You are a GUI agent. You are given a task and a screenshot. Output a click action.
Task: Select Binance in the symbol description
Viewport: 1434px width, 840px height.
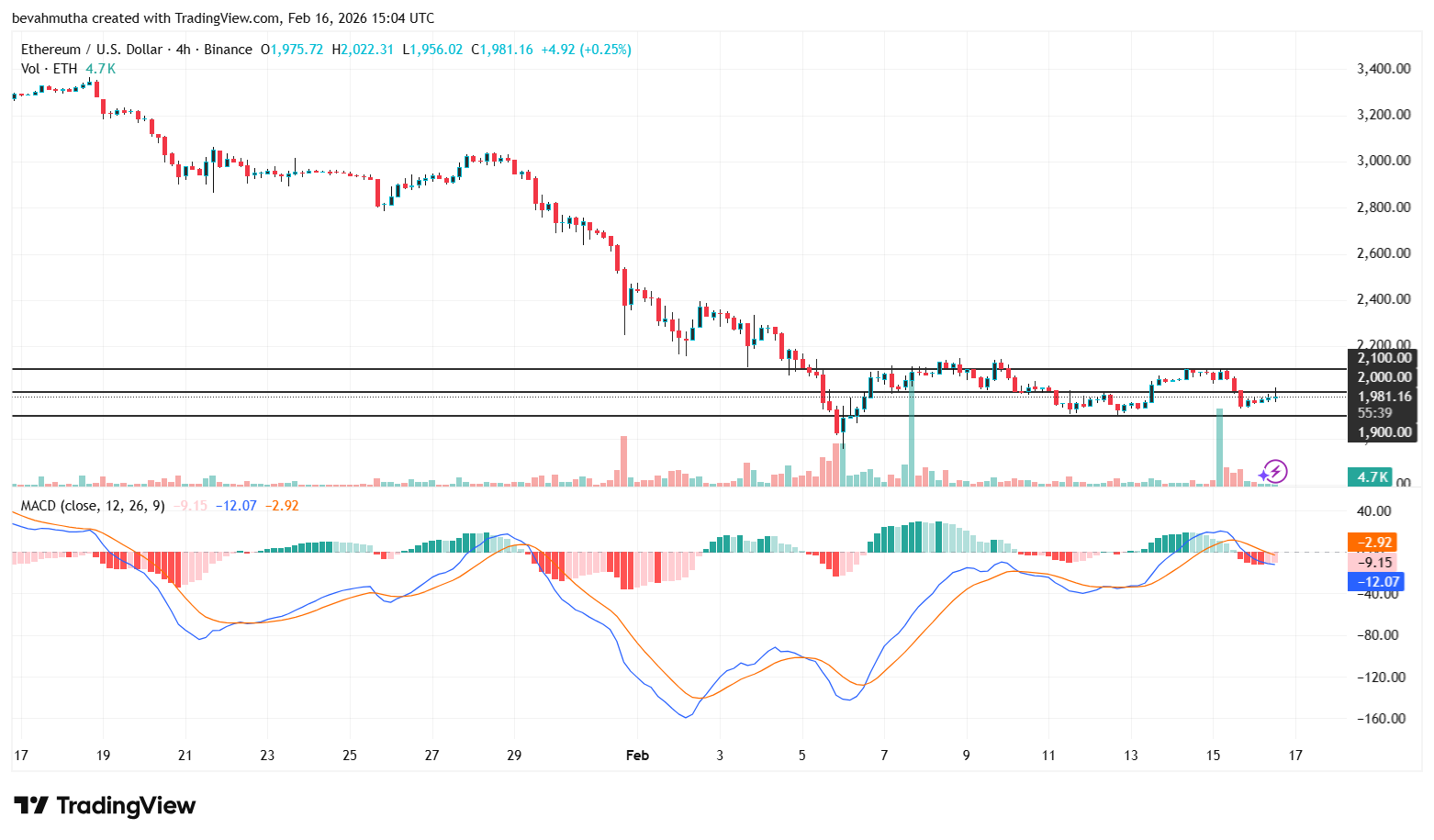[228, 50]
